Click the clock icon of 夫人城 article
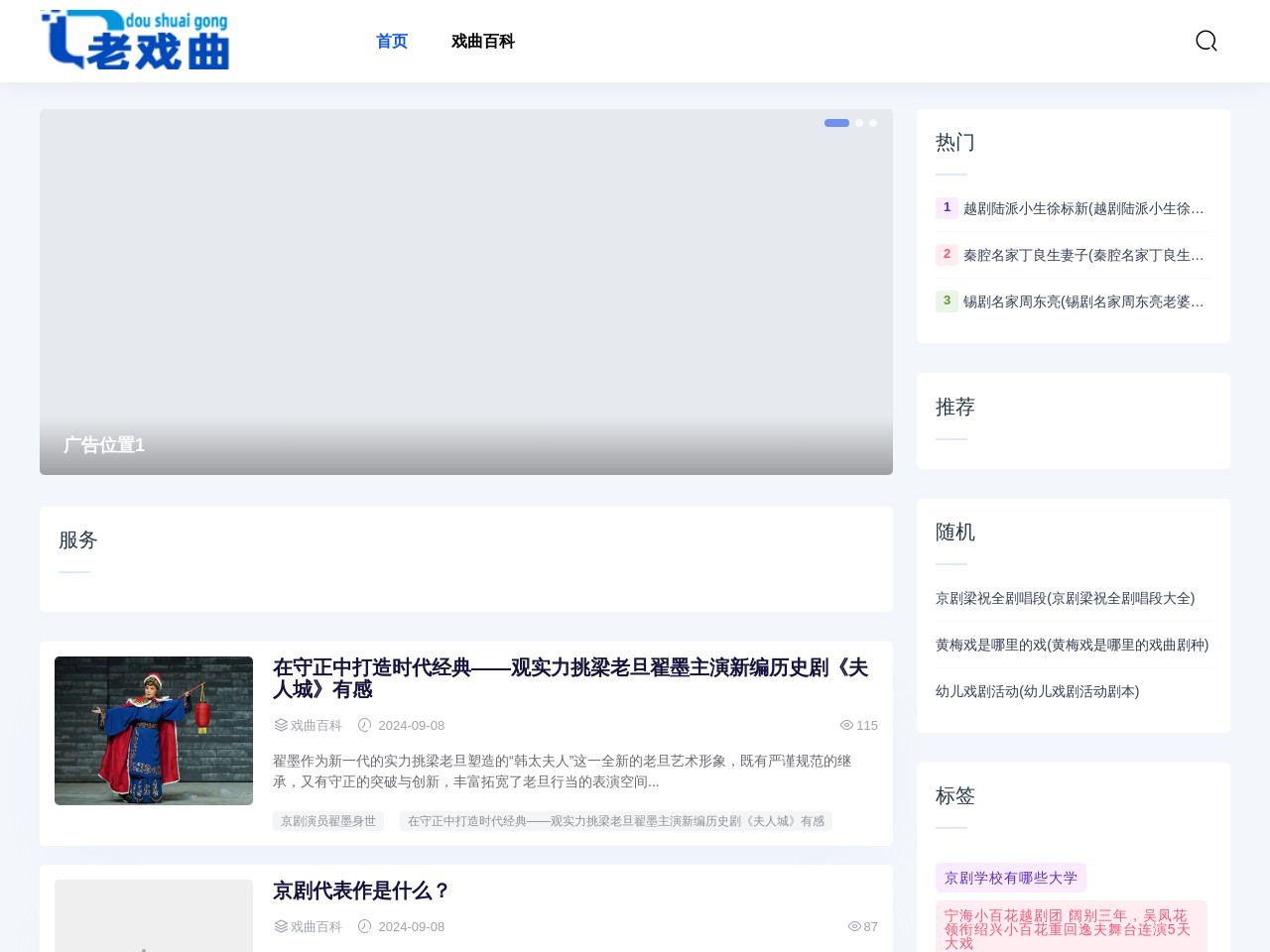1270x952 pixels. 364,725
